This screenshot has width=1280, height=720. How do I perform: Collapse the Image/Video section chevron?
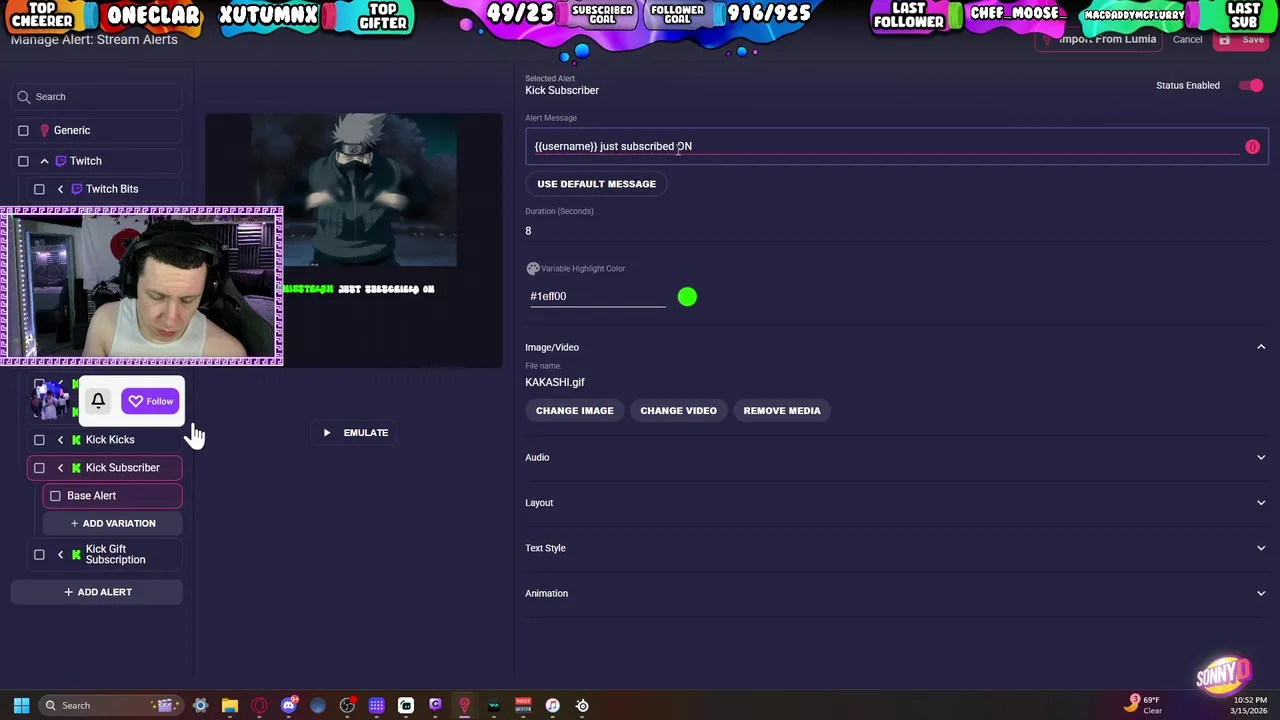tap(1260, 347)
